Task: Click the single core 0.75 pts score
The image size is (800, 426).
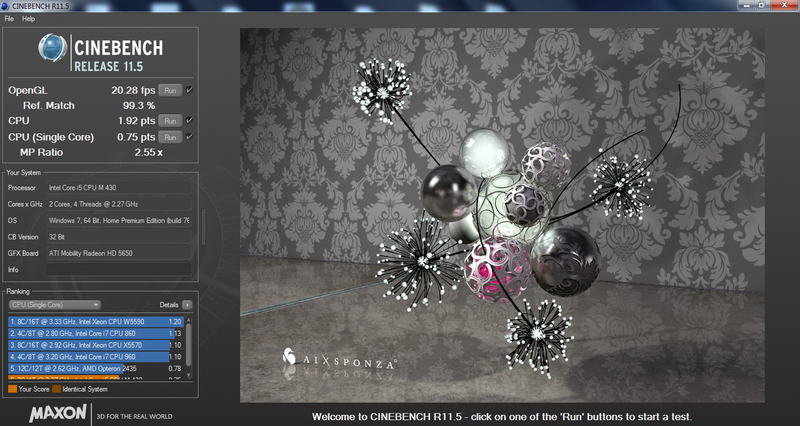Action: click(136, 137)
